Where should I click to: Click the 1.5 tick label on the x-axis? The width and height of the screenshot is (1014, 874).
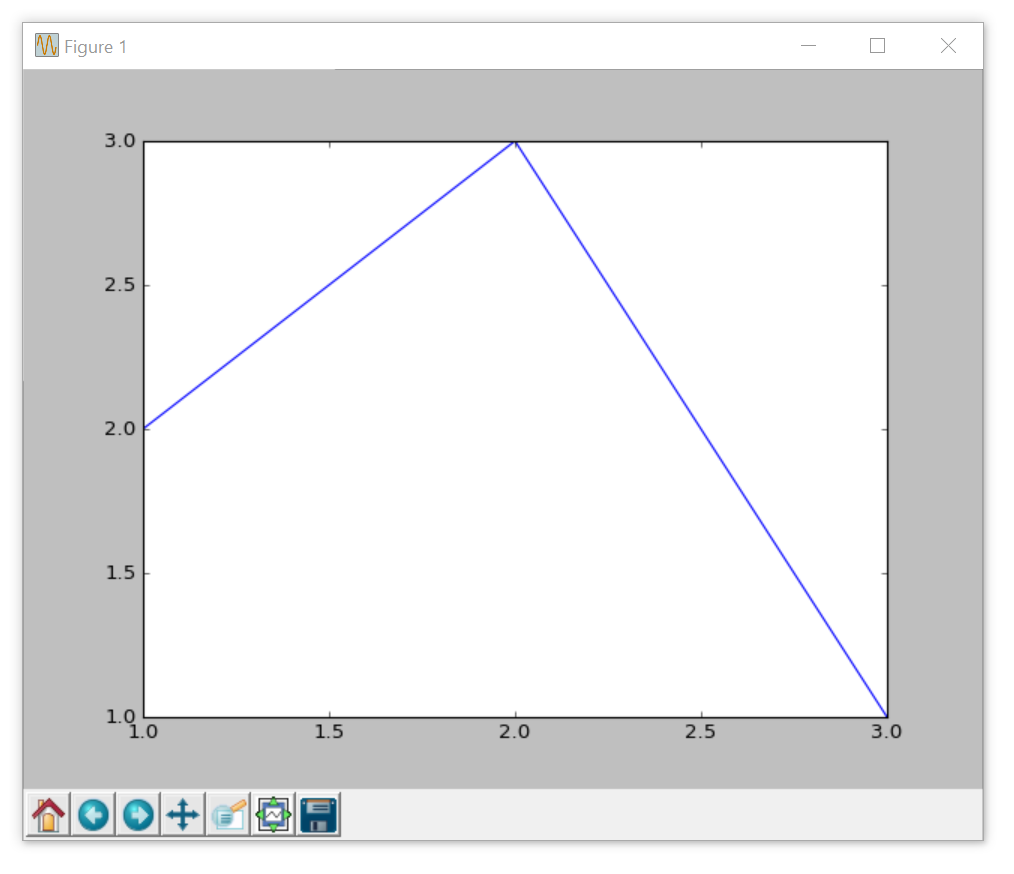point(329,732)
